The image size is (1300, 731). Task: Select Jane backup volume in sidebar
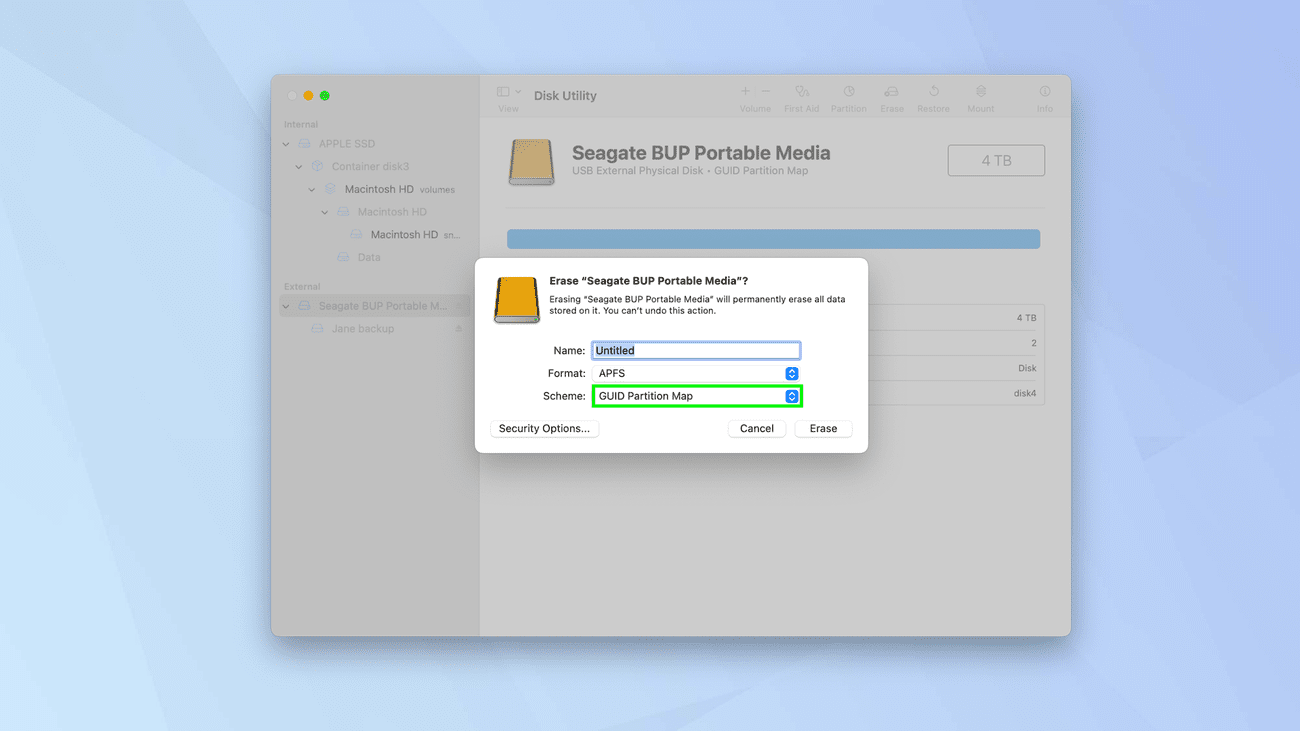362,329
